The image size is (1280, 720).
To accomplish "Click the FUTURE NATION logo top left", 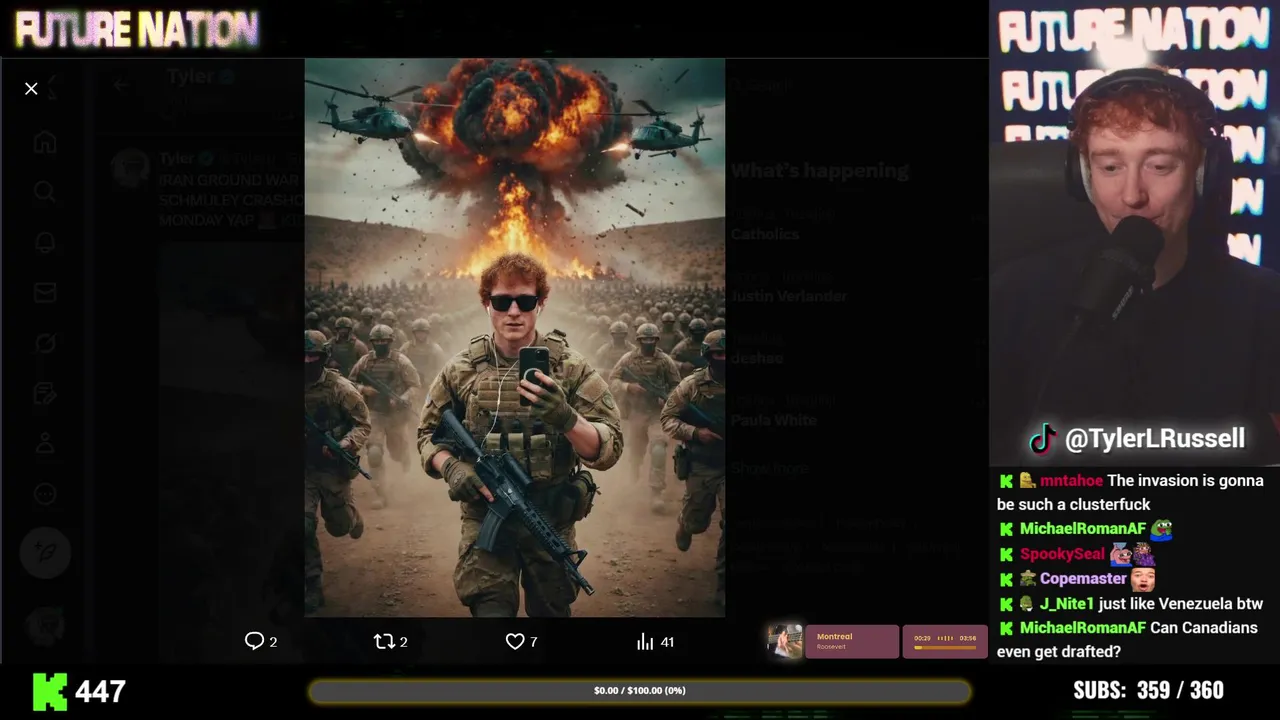I will [137, 30].
